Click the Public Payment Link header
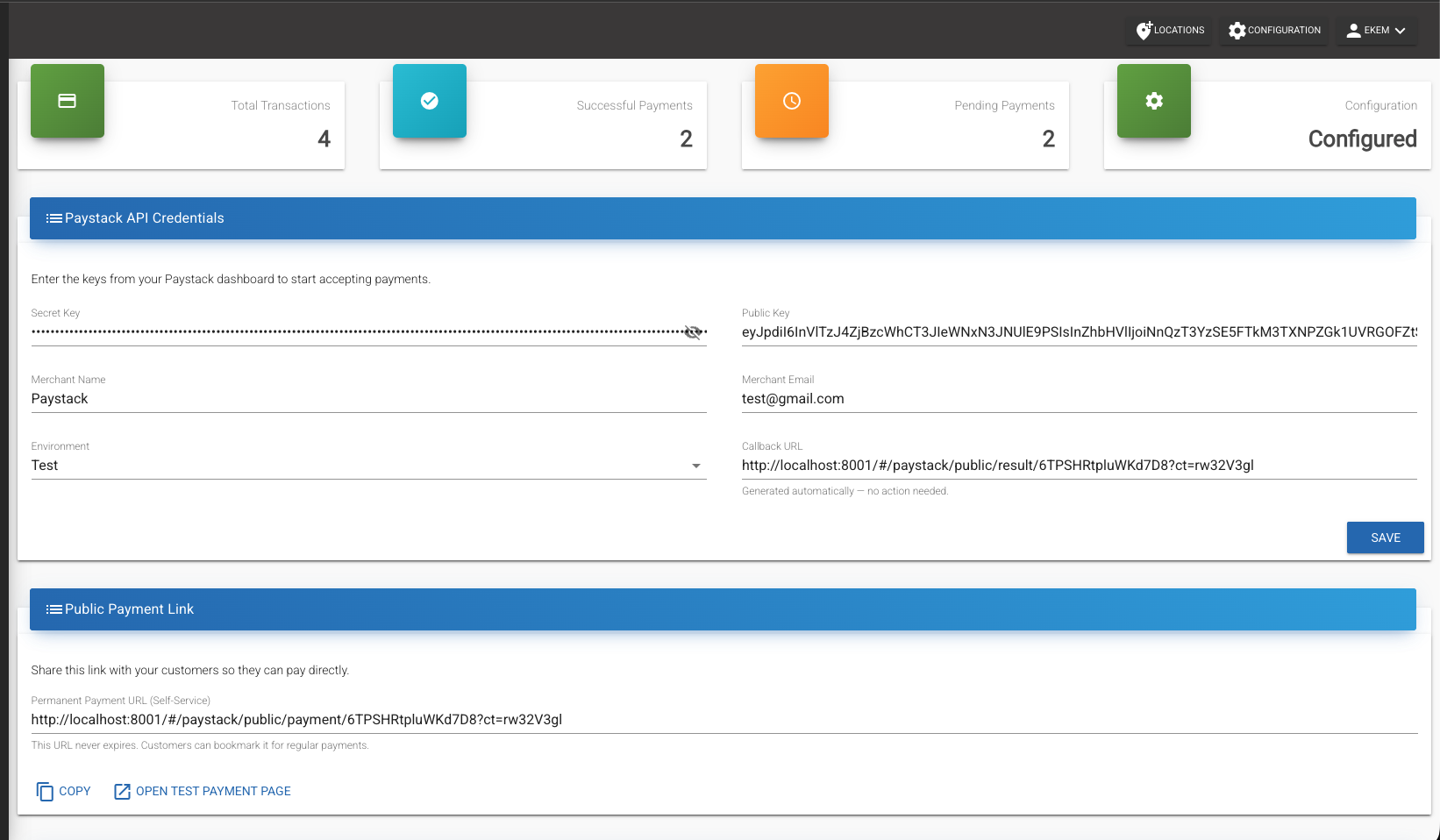The image size is (1440, 840). (723, 609)
